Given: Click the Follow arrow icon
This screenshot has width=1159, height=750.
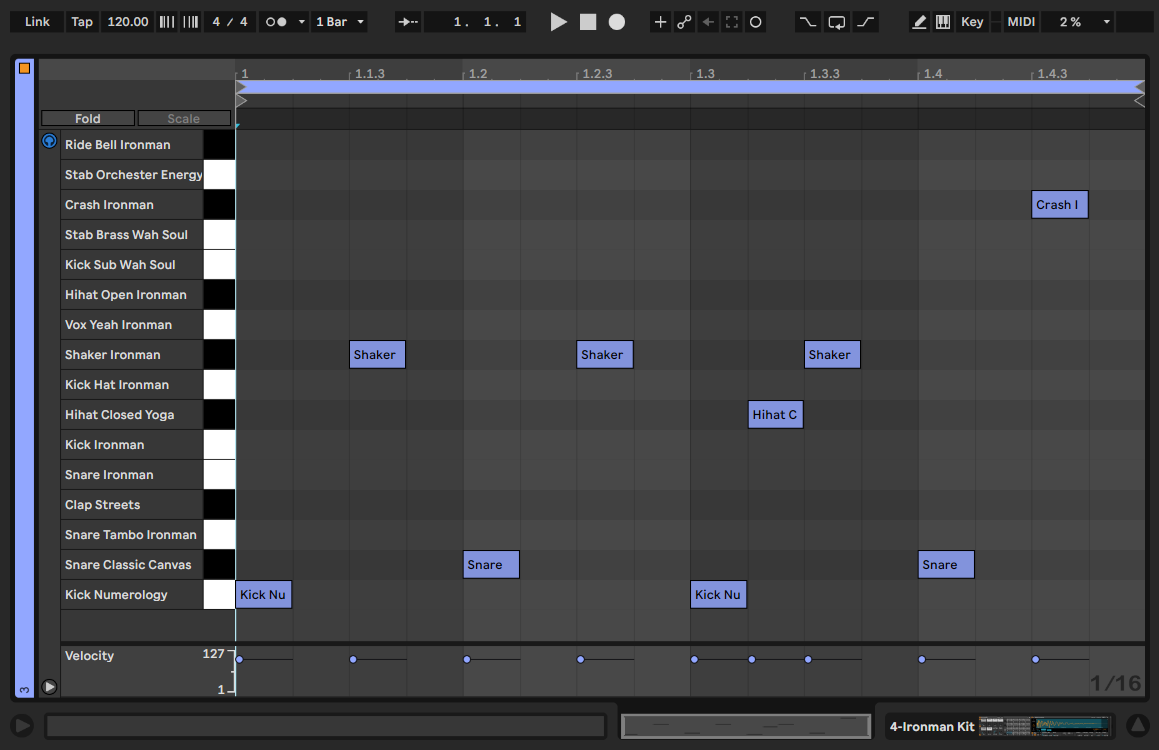Looking at the screenshot, I should pos(408,22).
